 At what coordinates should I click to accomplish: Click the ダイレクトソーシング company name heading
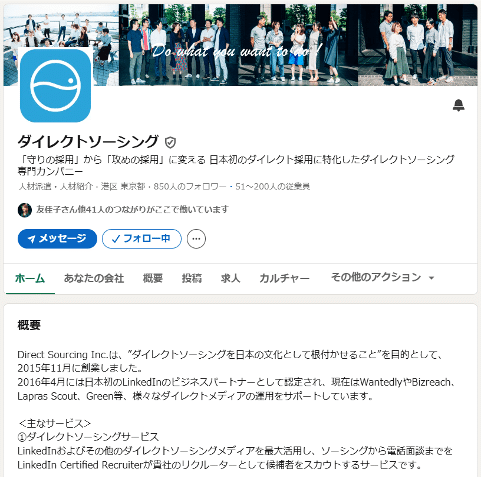(x=88, y=142)
